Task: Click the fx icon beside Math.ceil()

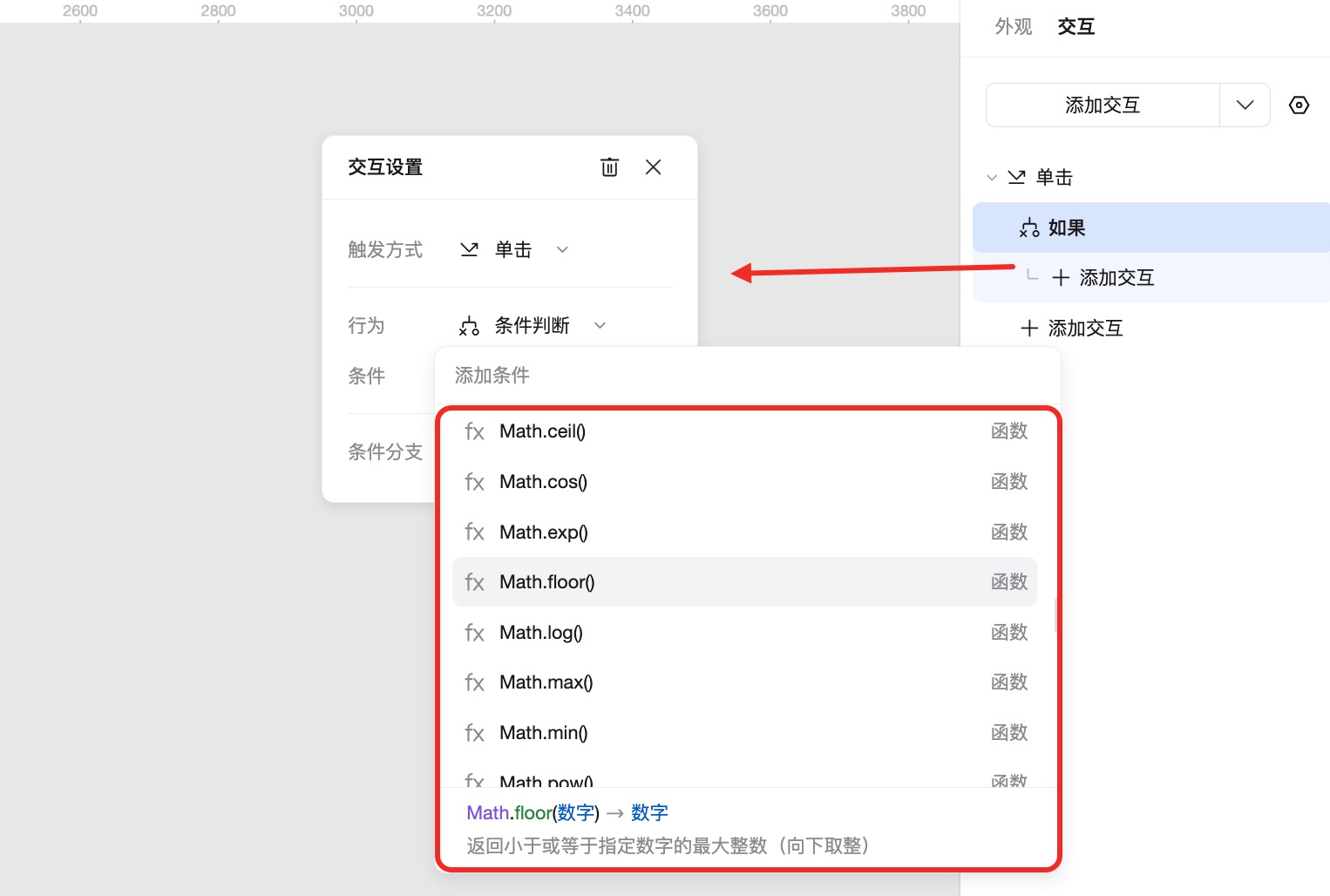Action: coord(474,431)
